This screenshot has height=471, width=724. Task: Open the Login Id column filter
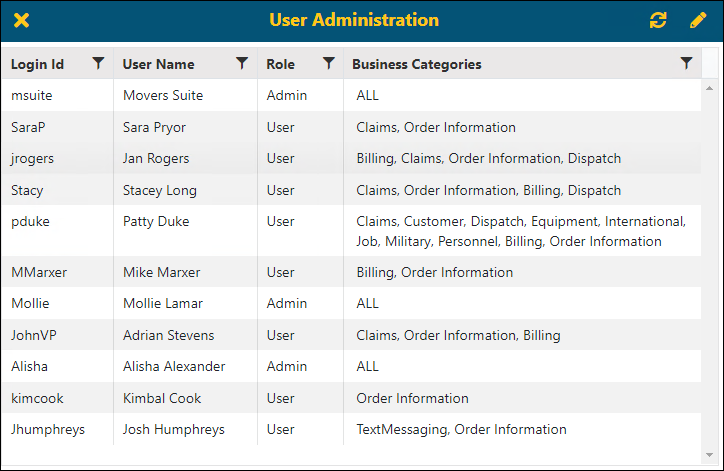pos(98,63)
